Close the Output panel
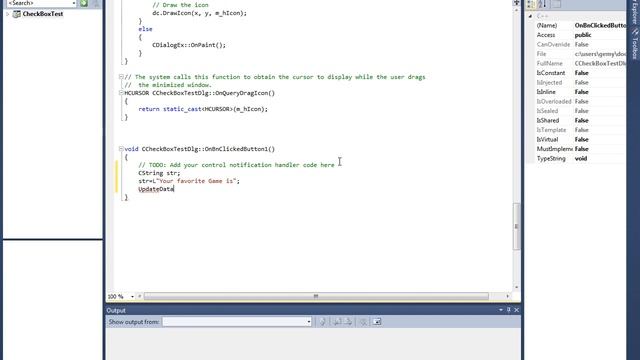 pos(516,310)
